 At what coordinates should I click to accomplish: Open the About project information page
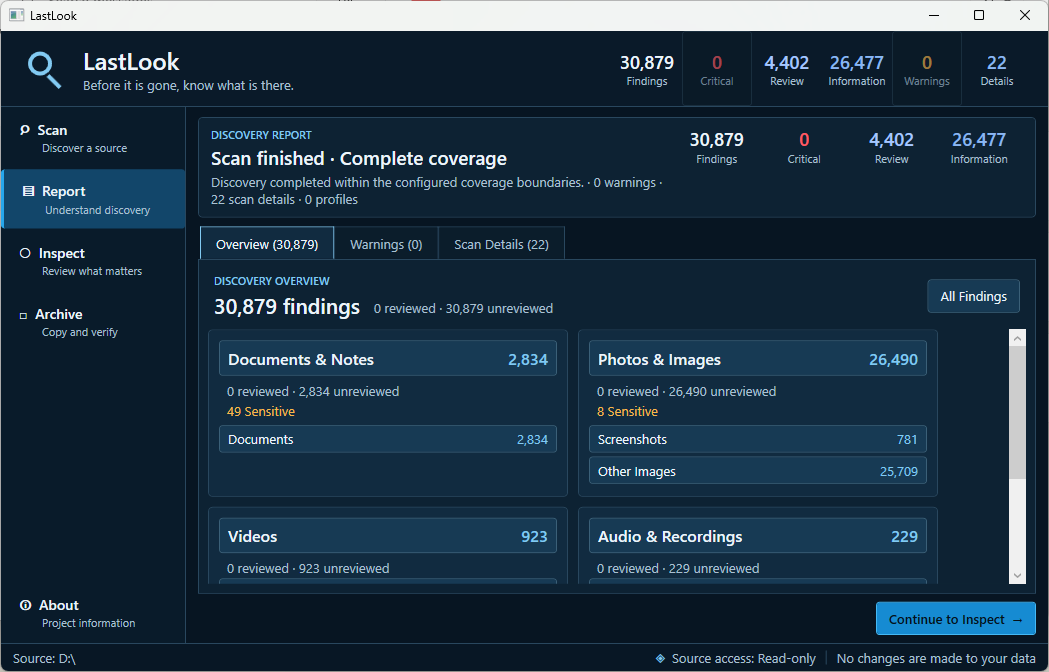point(93,613)
